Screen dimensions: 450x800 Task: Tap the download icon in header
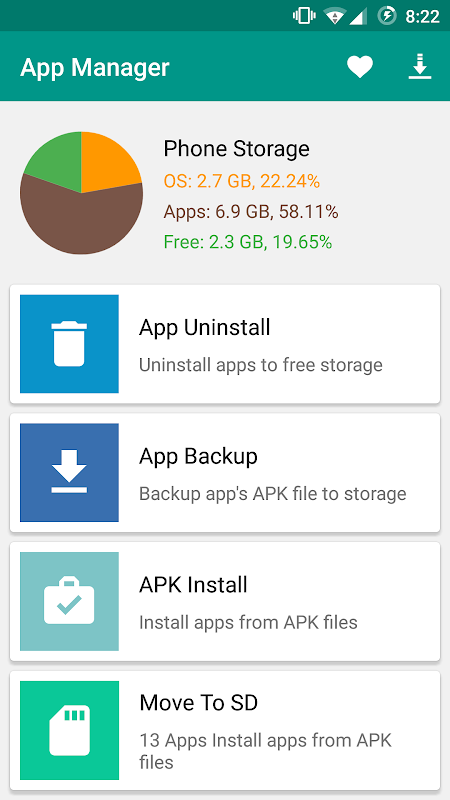[420, 67]
